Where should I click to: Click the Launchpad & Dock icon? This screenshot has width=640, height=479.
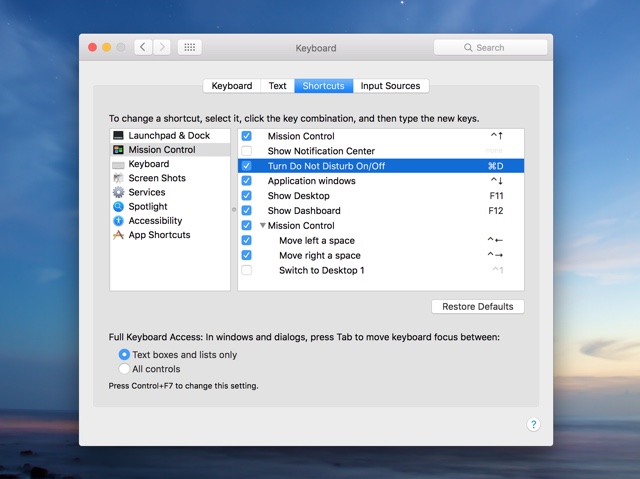pyautogui.click(x=118, y=135)
